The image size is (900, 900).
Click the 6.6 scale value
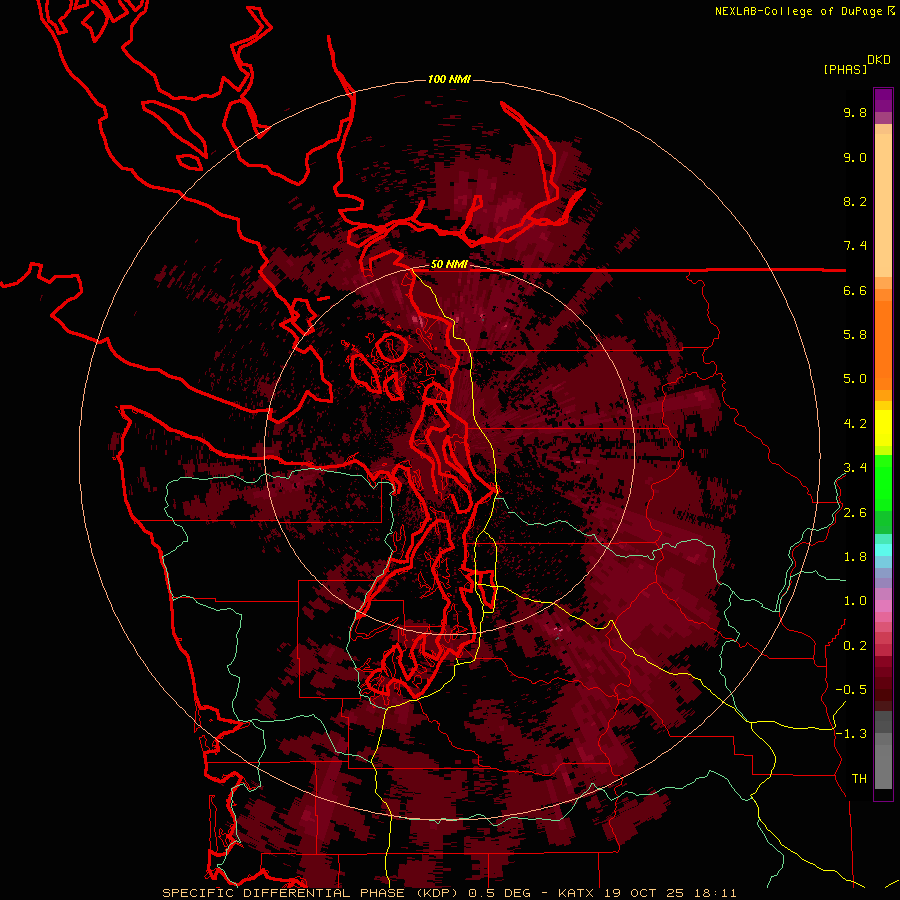(855, 291)
